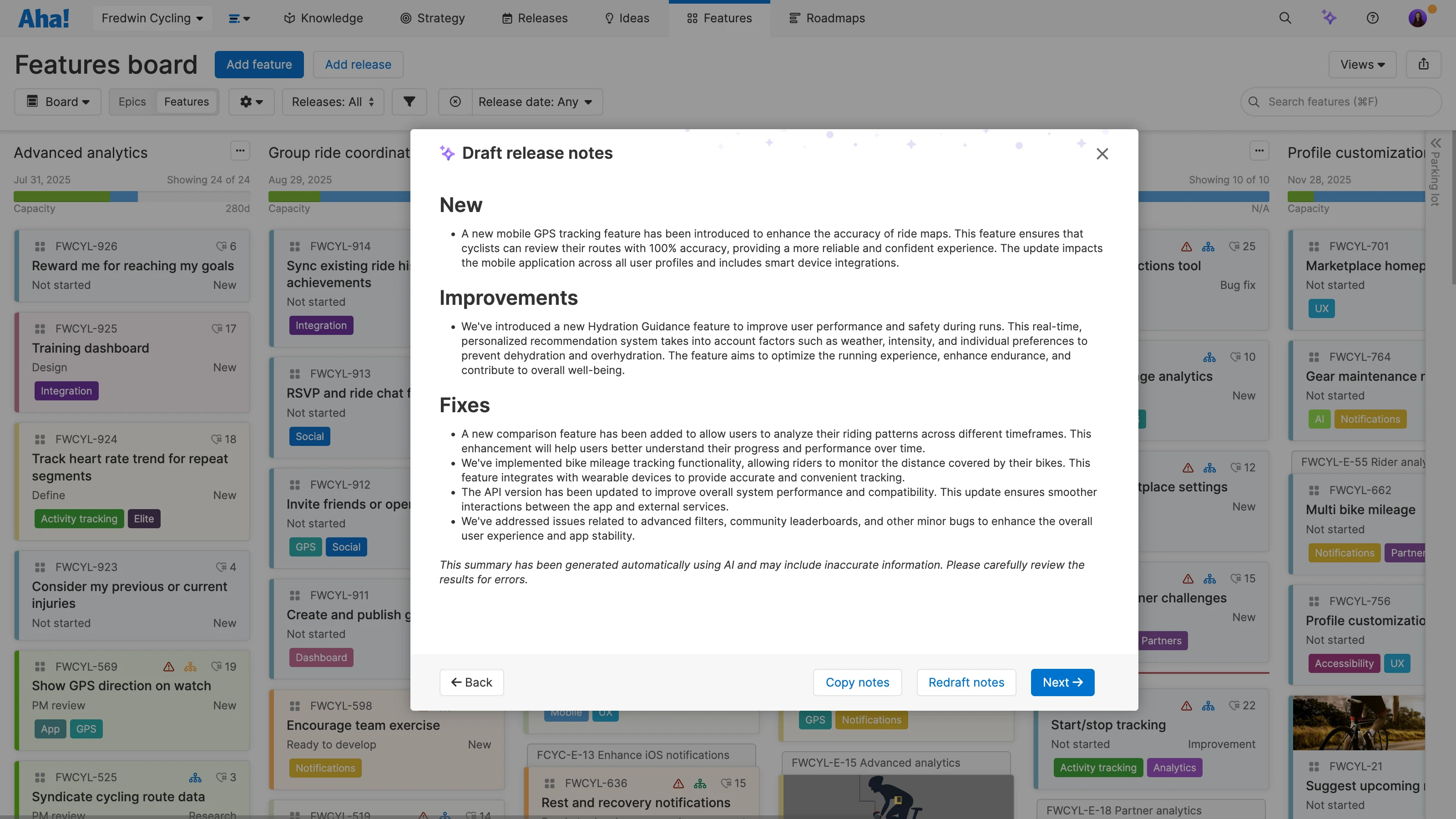Screen dimensions: 1456x819
Task: Click the Copy notes button
Action: point(857,682)
